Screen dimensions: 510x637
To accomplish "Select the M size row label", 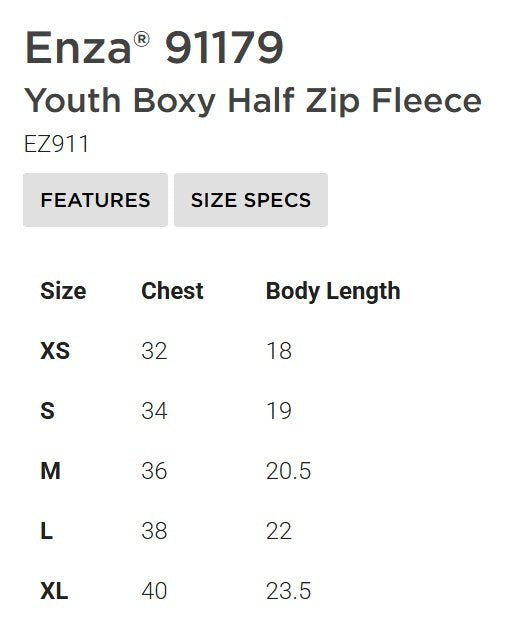I will (50, 471).
